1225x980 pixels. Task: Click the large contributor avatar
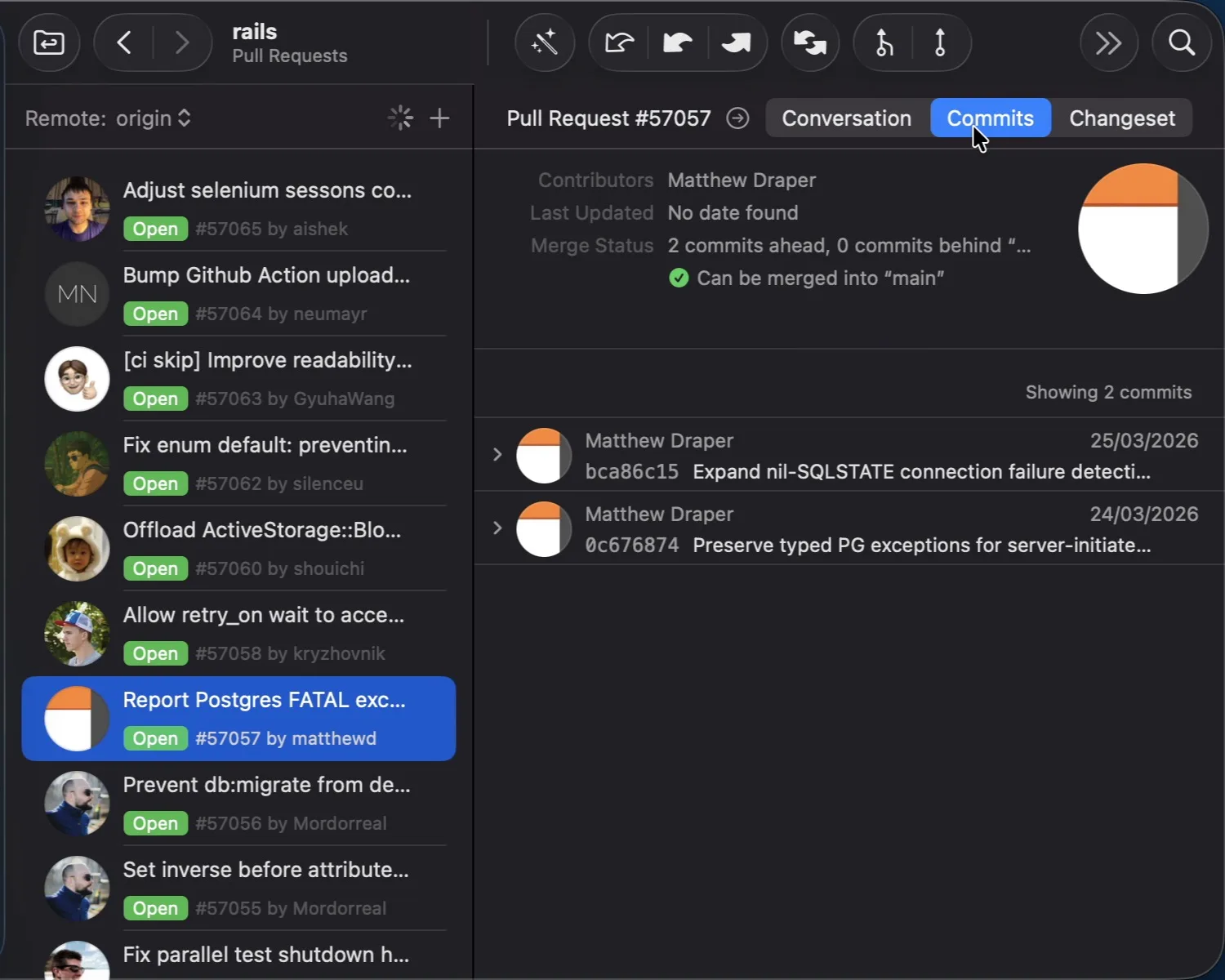pos(1143,229)
